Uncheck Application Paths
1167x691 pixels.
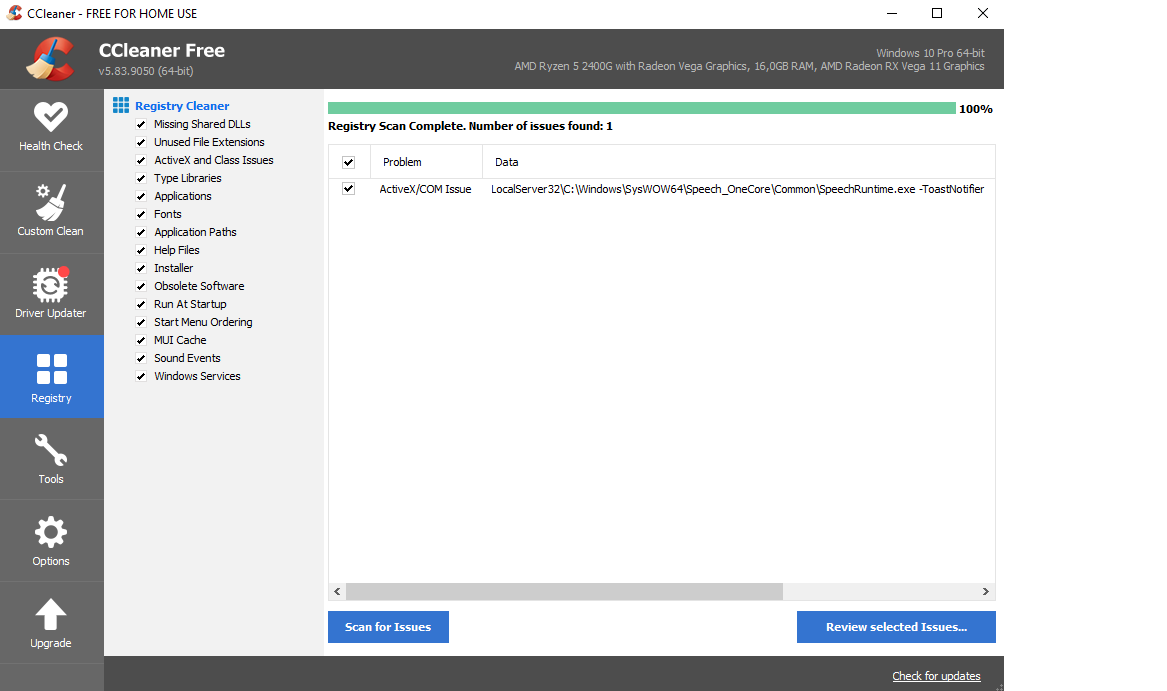(141, 232)
